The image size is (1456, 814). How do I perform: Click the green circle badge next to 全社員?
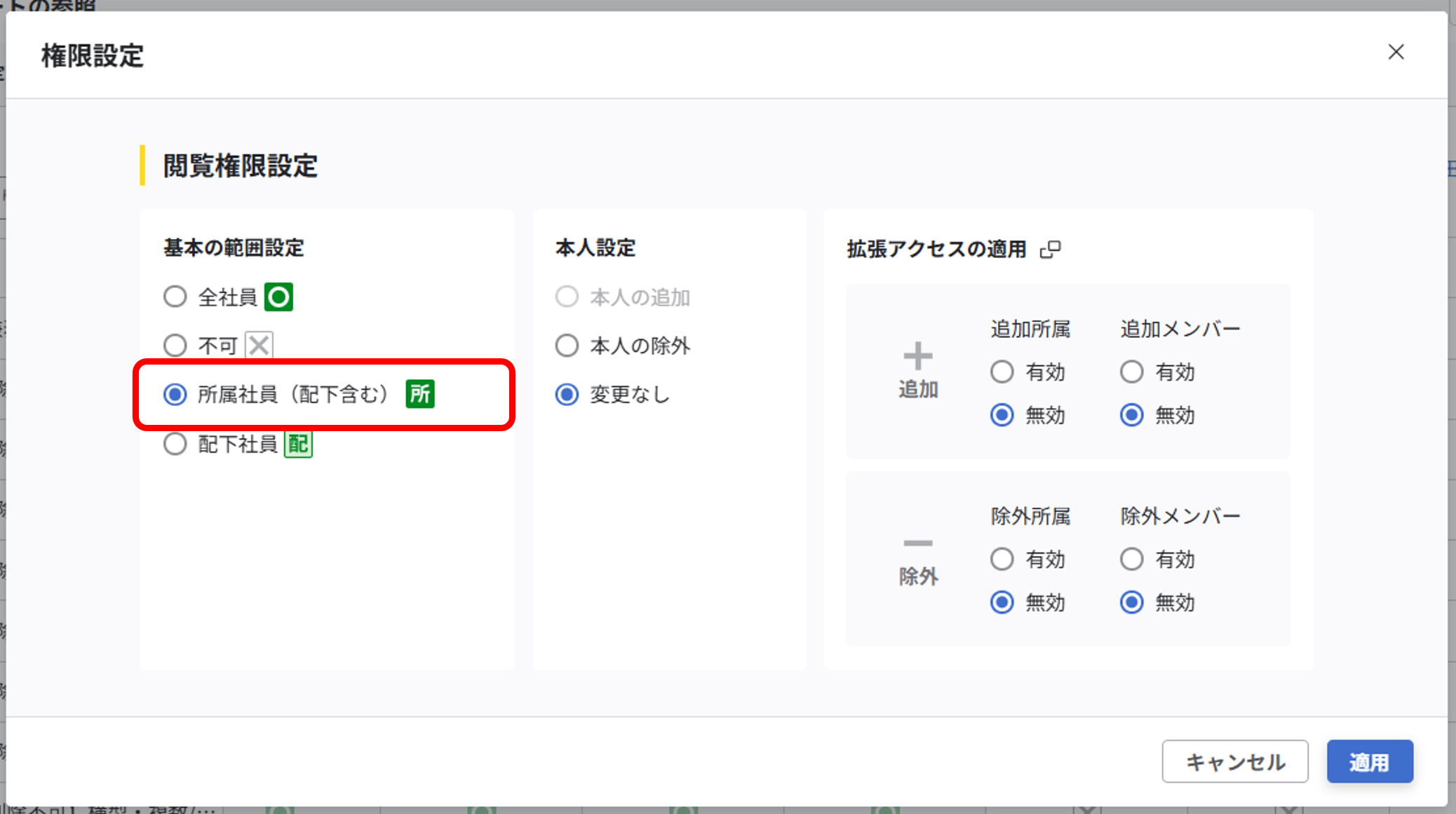[x=278, y=297]
